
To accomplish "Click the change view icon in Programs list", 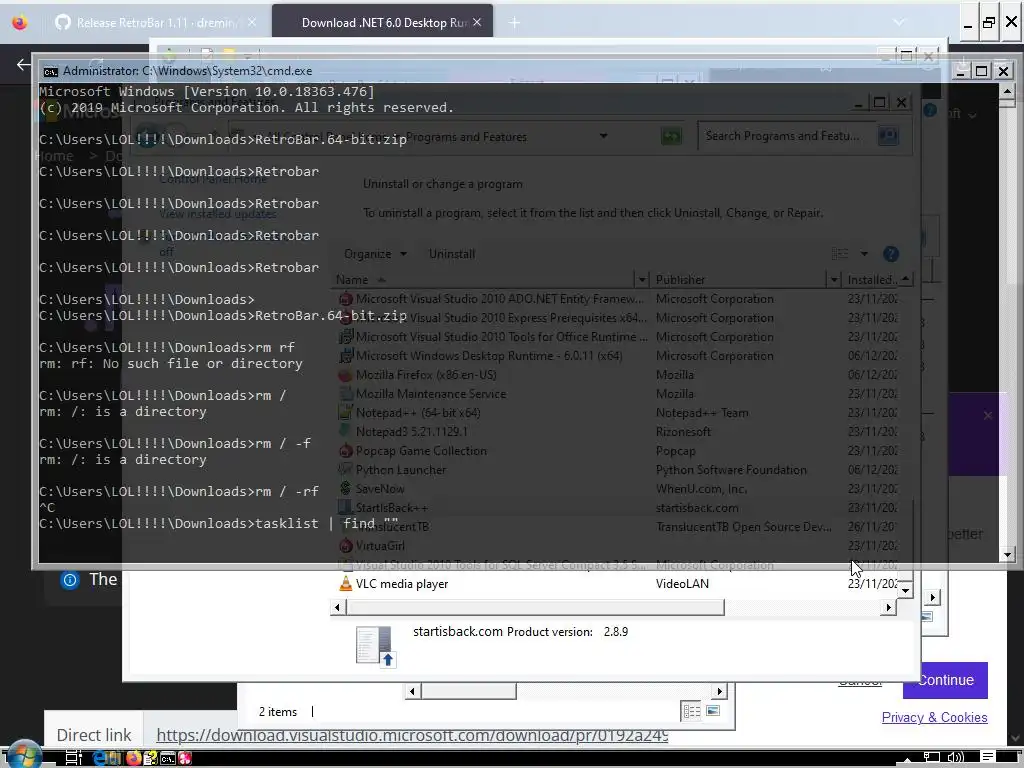I will tap(840, 254).
